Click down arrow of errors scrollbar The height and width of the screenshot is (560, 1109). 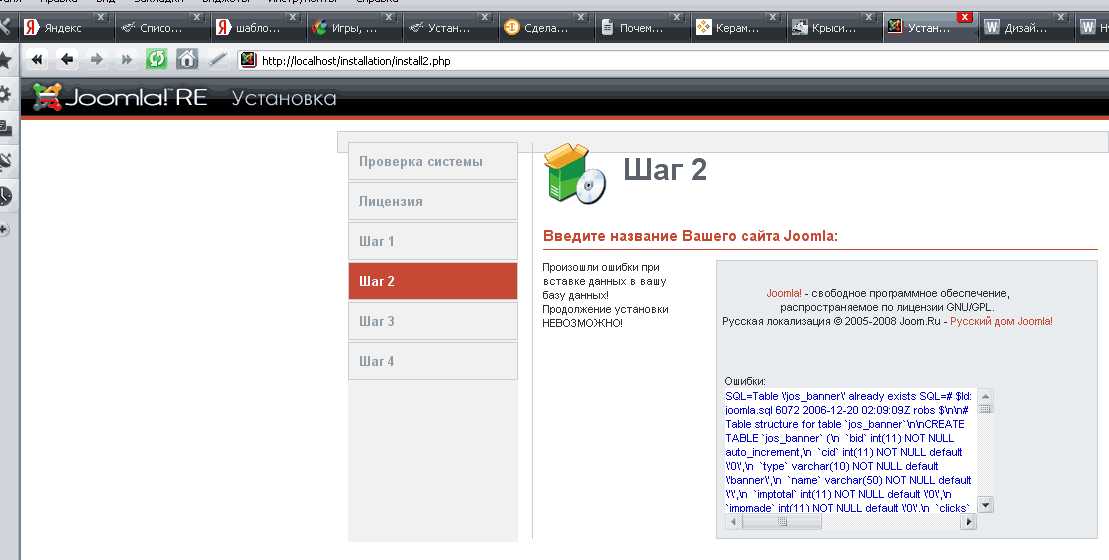[985, 504]
